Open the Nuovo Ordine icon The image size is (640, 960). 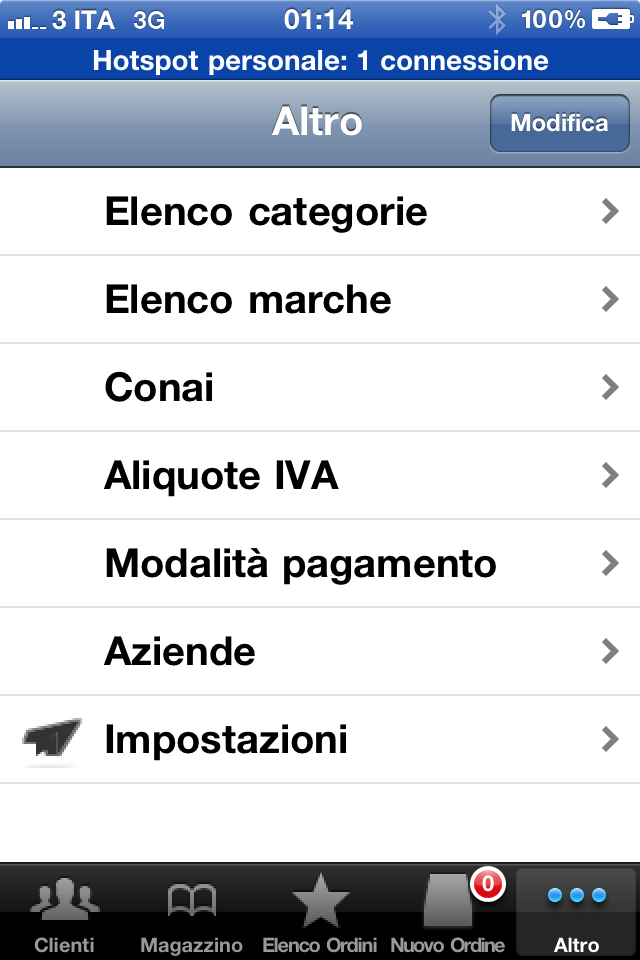pyautogui.click(x=446, y=903)
